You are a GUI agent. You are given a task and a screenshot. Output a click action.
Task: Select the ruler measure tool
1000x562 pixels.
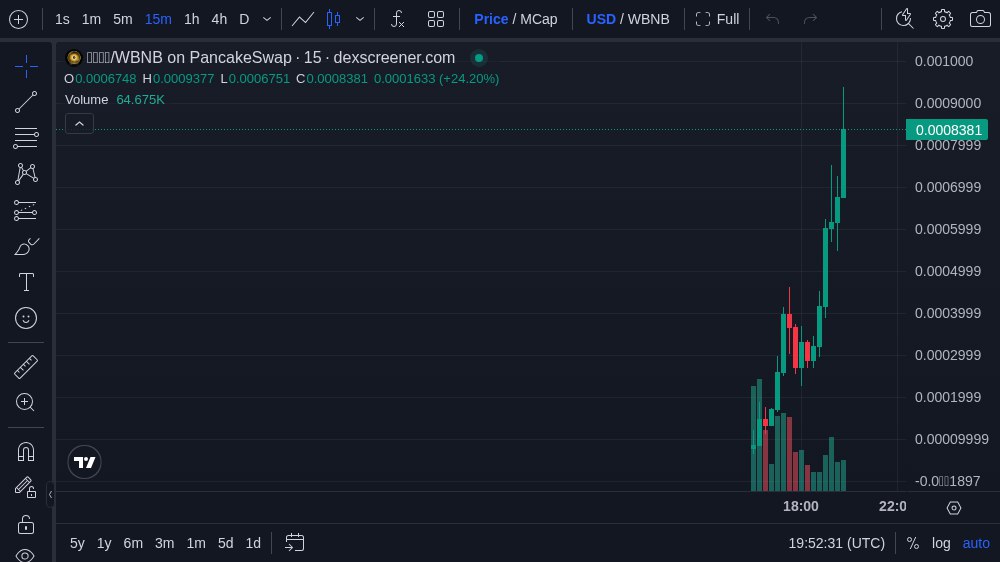(x=26, y=367)
